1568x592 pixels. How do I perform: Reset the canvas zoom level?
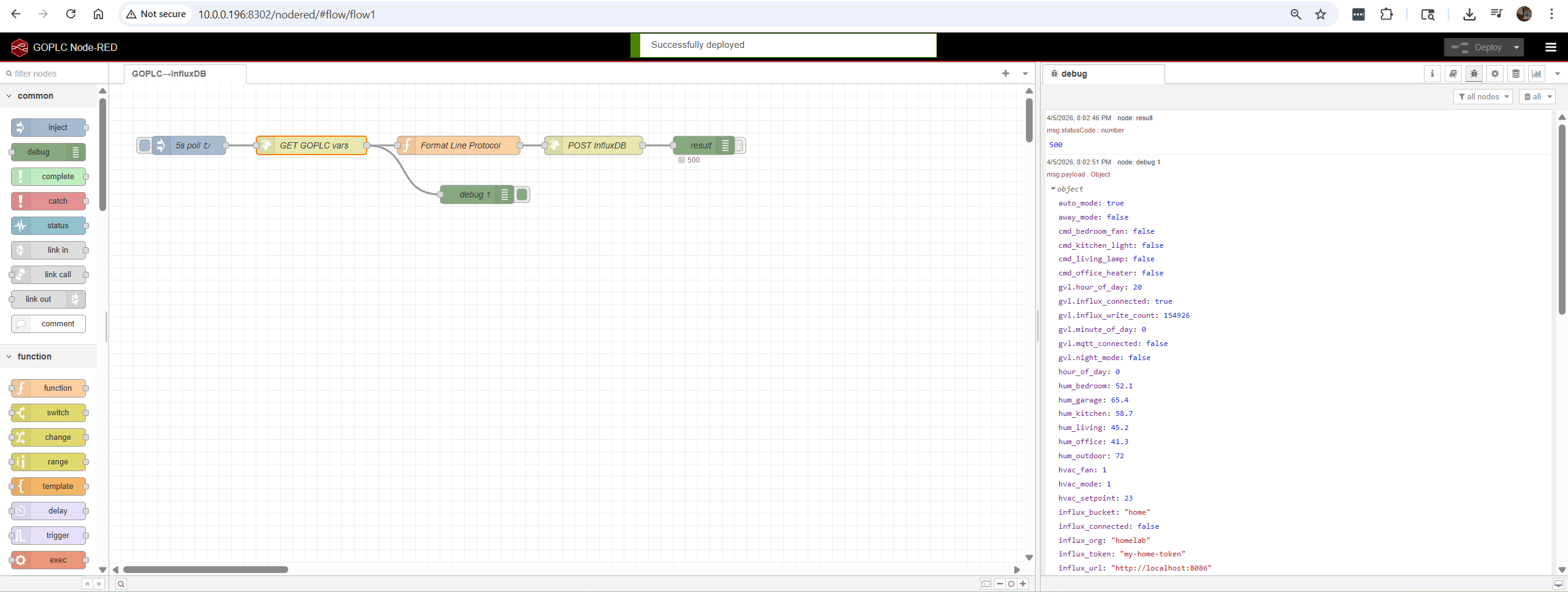point(1011,584)
